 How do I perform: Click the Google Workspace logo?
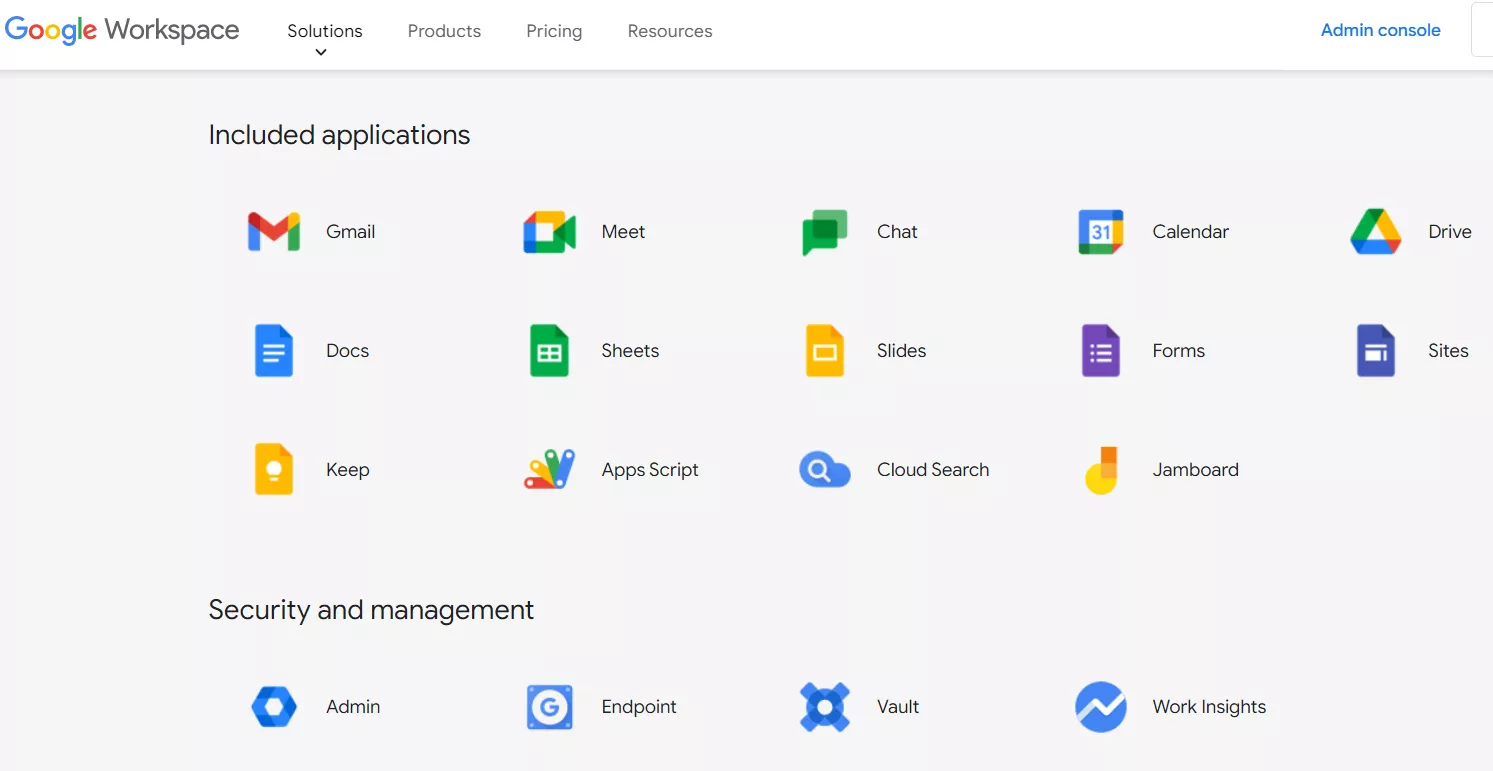pyautogui.click(x=122, y=30)
